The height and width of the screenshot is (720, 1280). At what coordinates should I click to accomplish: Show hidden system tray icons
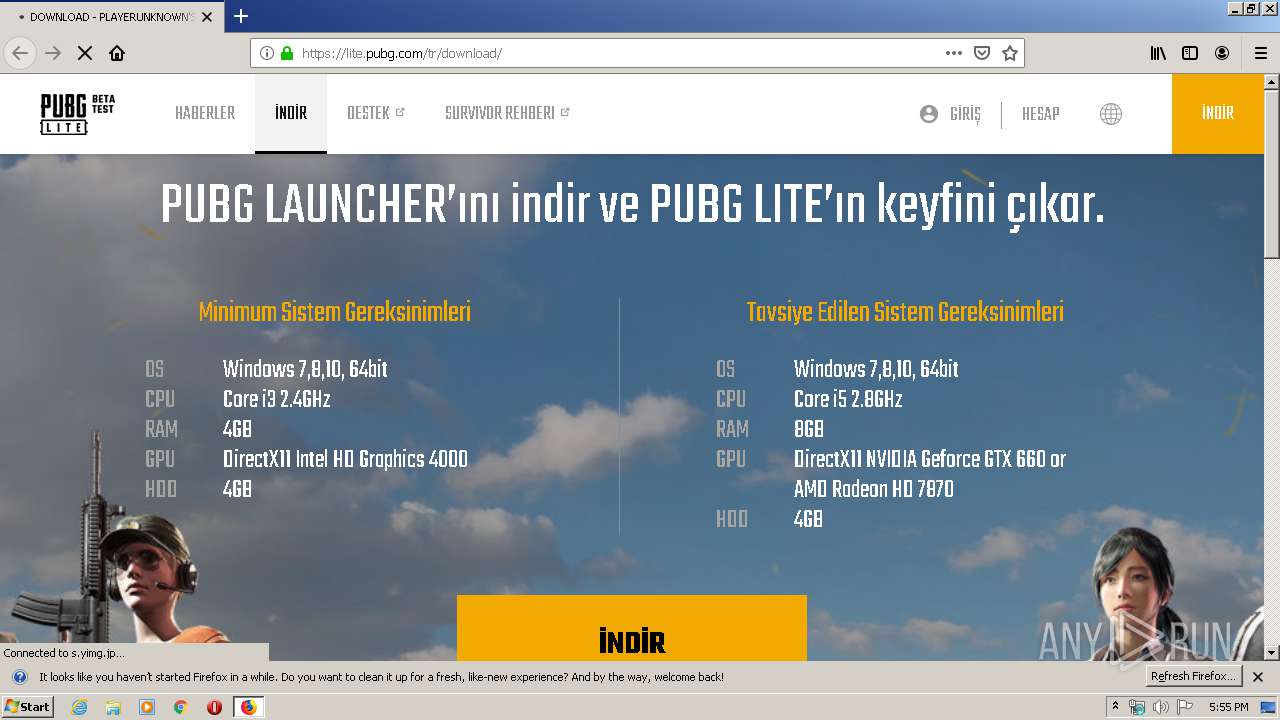[x=1116, y=707]
